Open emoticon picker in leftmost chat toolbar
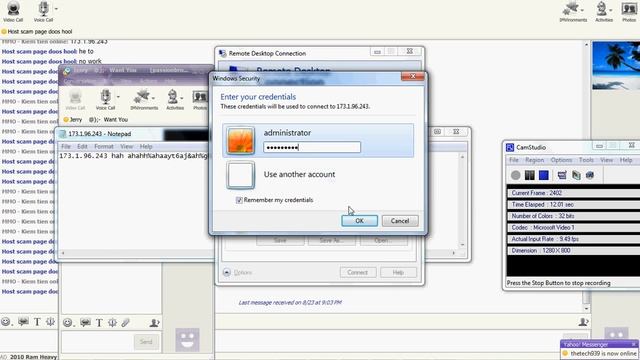Viewport: 640px width, 360px height. click(5, 322)
